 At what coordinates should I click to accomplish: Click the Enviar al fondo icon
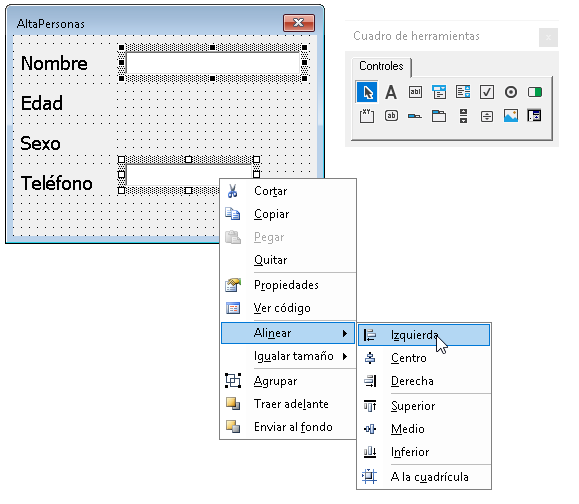point(233,426)
